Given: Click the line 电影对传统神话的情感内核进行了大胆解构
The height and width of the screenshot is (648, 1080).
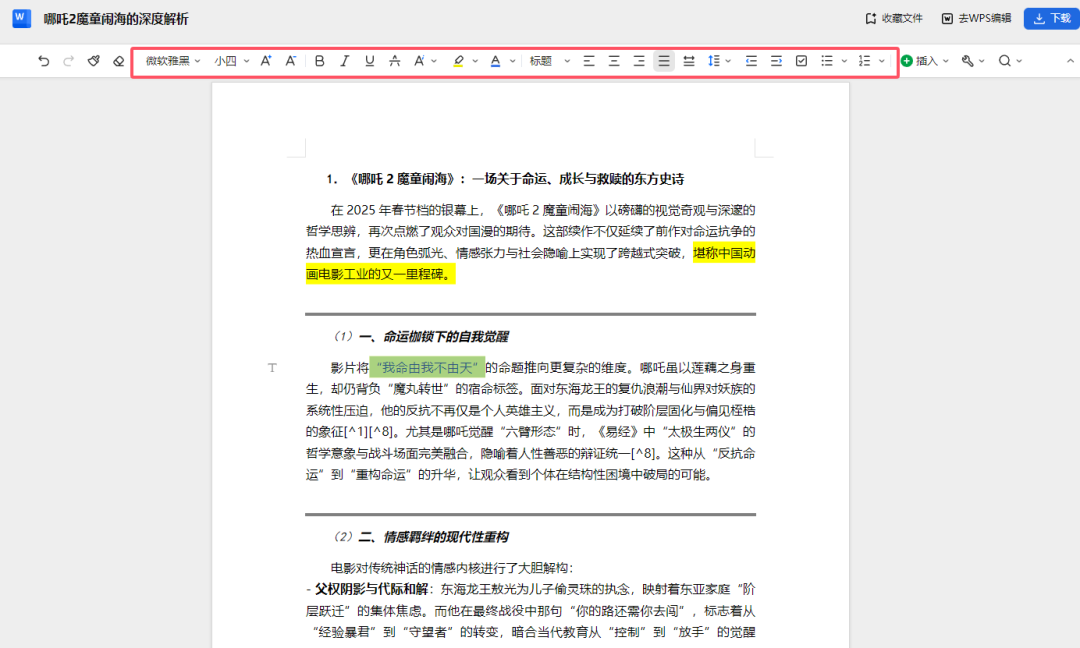Looking at the screenshot, I should point(452,568).
